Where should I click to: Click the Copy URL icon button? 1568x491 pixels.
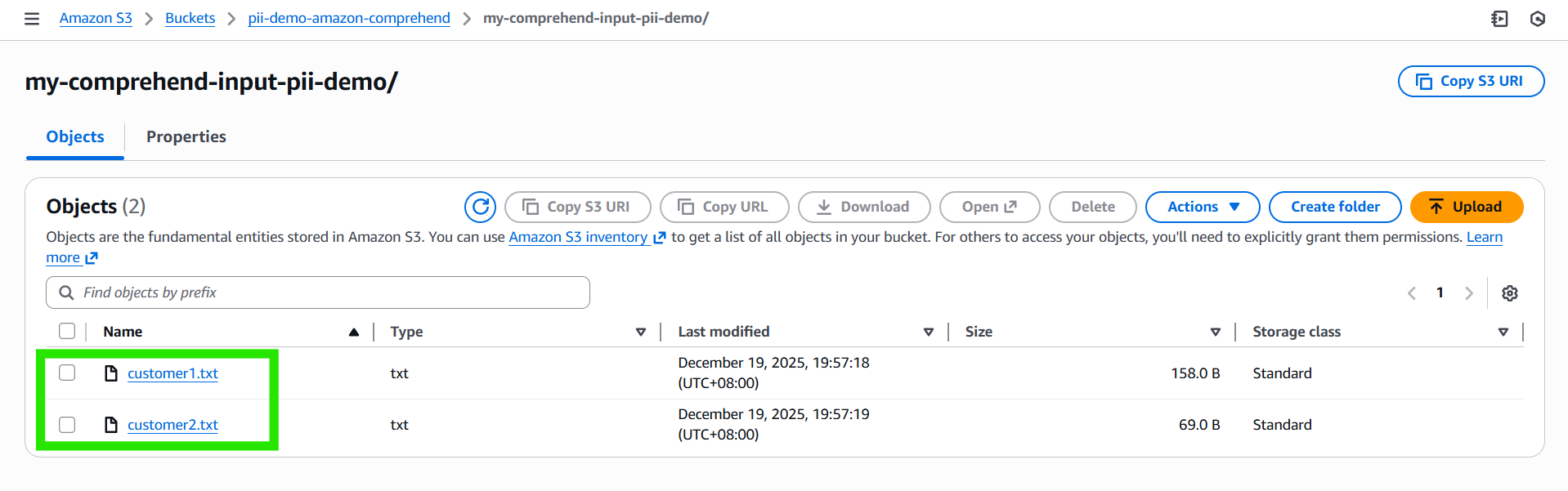(724, 207)
